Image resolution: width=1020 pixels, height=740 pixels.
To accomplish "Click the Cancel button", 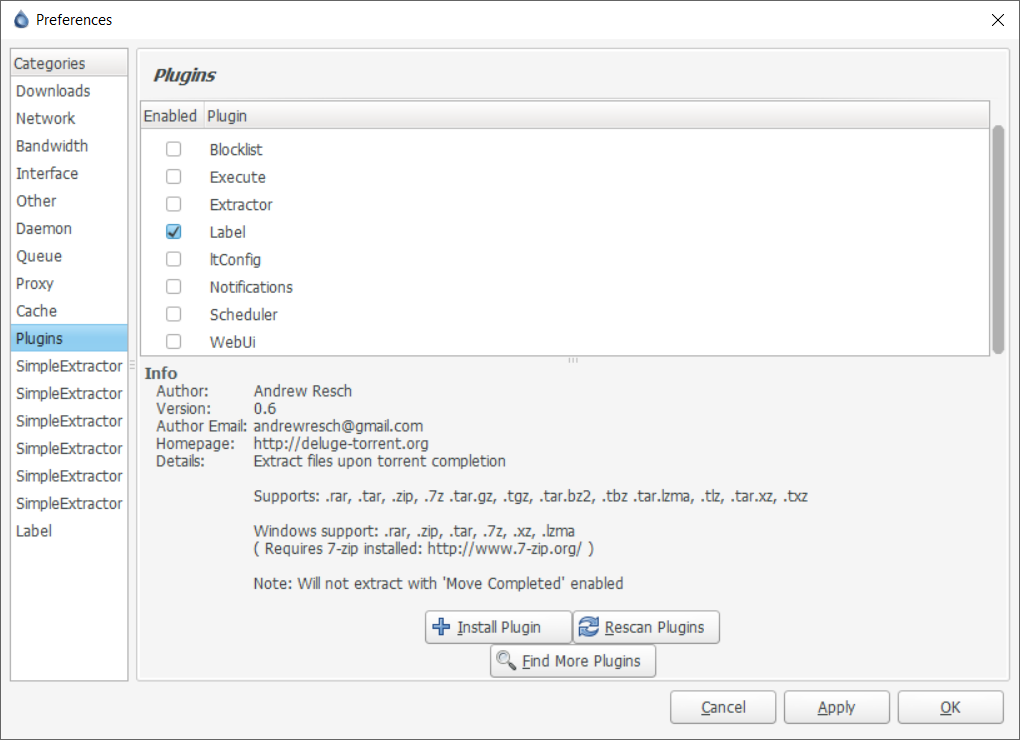I will [722, 707].
